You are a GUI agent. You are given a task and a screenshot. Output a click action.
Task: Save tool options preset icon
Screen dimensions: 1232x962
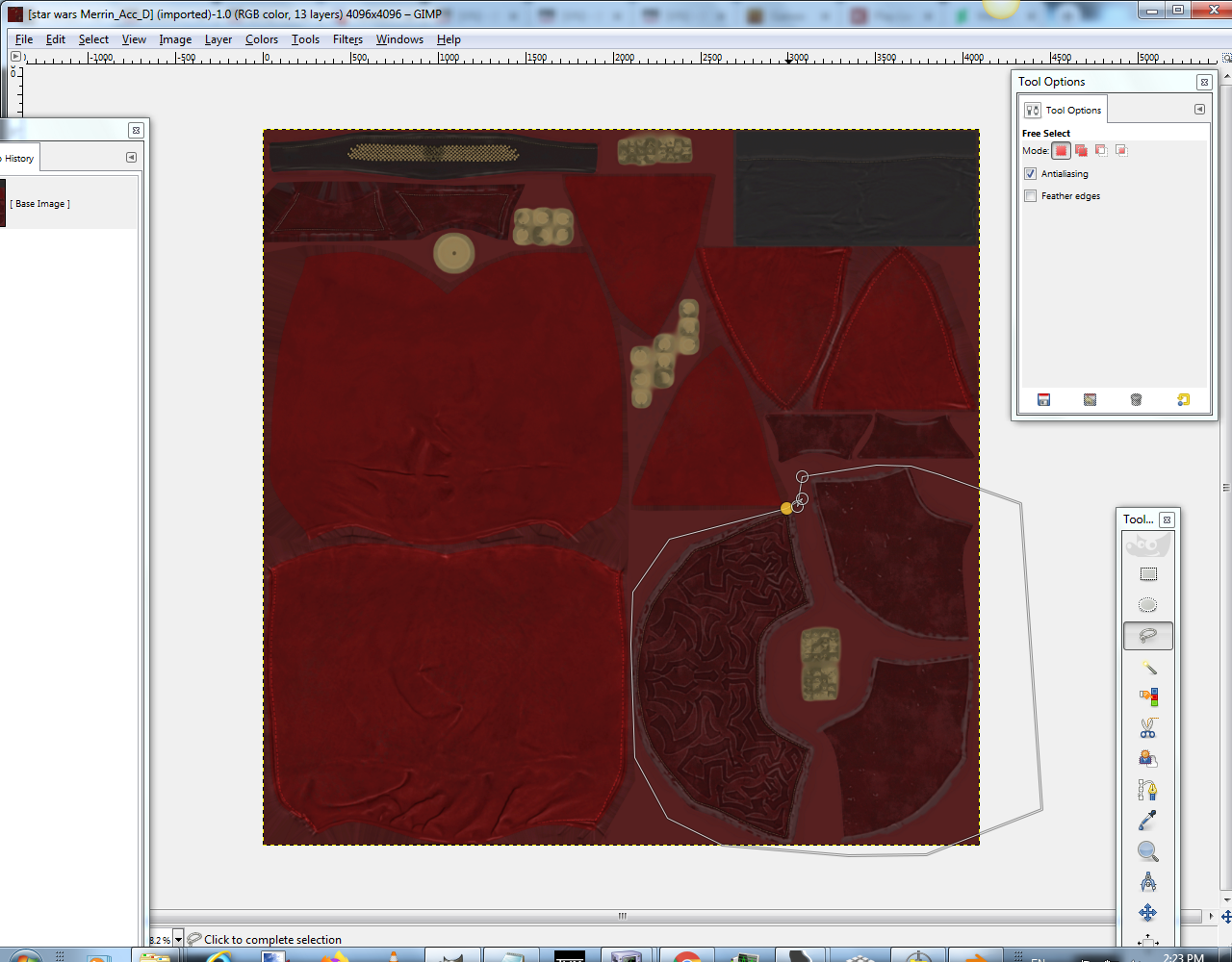(x=1043, y=400)
